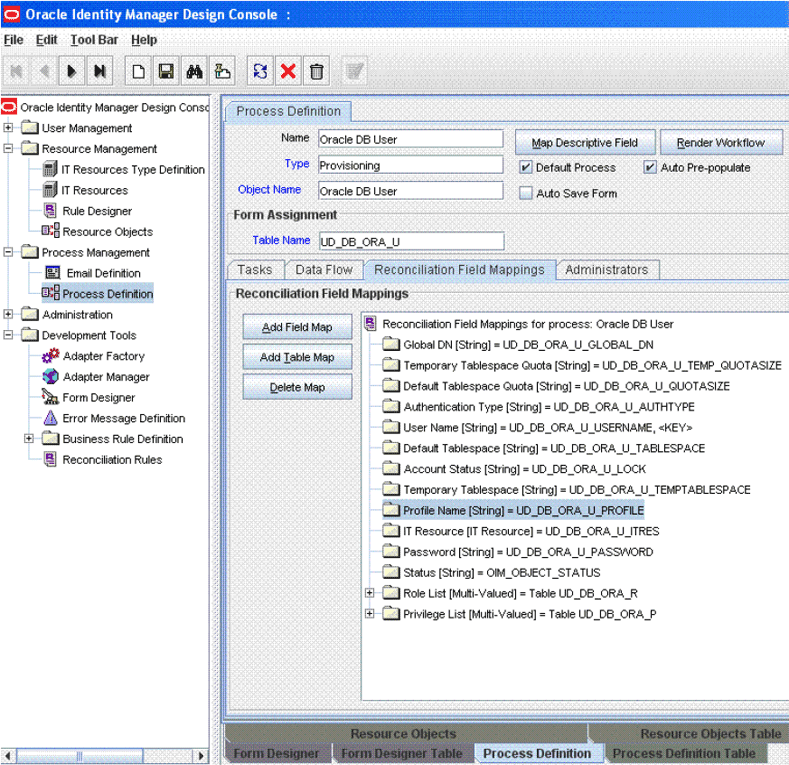Click the Table Name field UD_DB_ORA_U
The width and height of the screenshot is (789, 765).
click(412, 242)
